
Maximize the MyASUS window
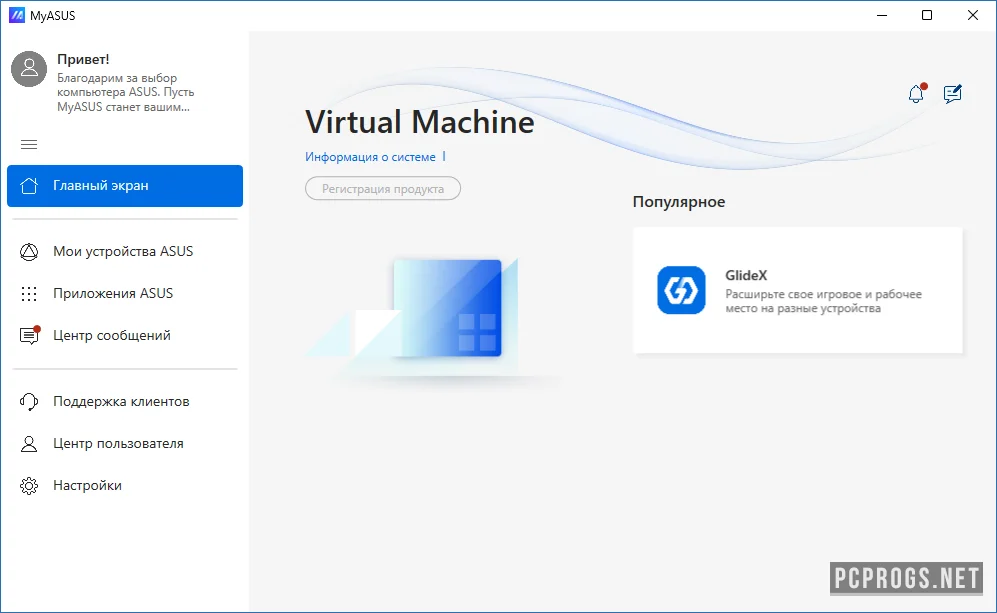pos(927,15)
